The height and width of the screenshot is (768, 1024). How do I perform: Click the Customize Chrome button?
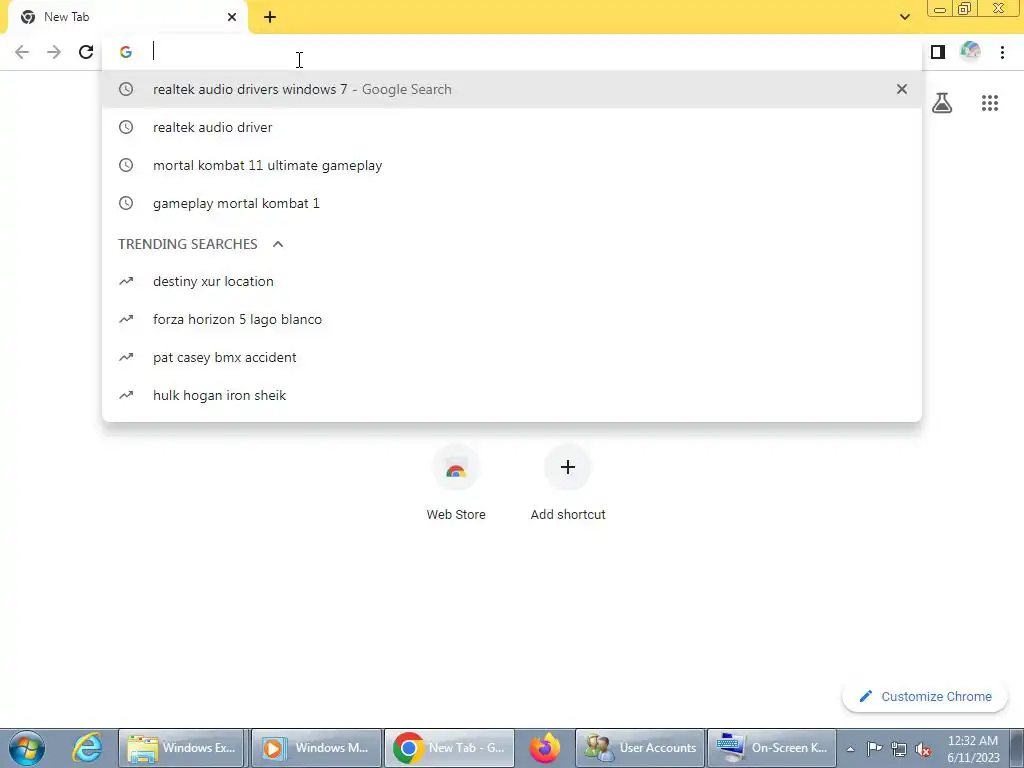coord(925,696)
